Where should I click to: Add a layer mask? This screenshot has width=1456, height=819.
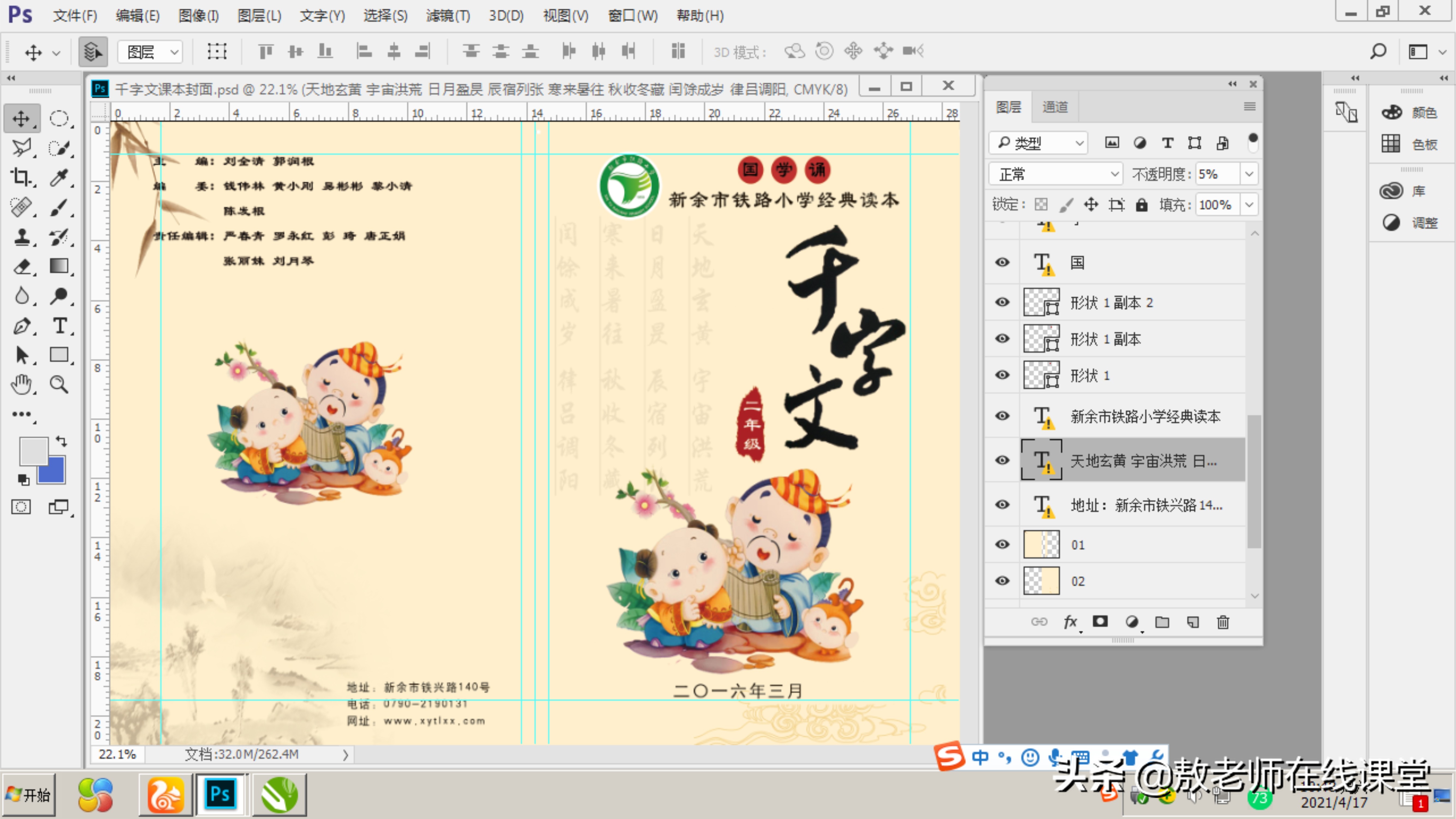pos(1100,622)
